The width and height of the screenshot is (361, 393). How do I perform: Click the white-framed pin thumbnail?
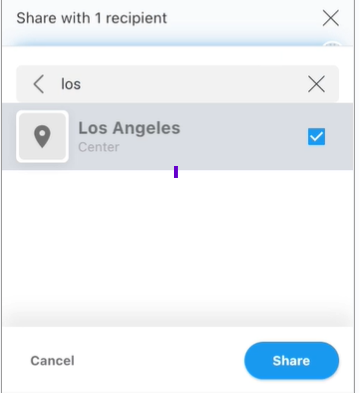[x=42, y=137]
